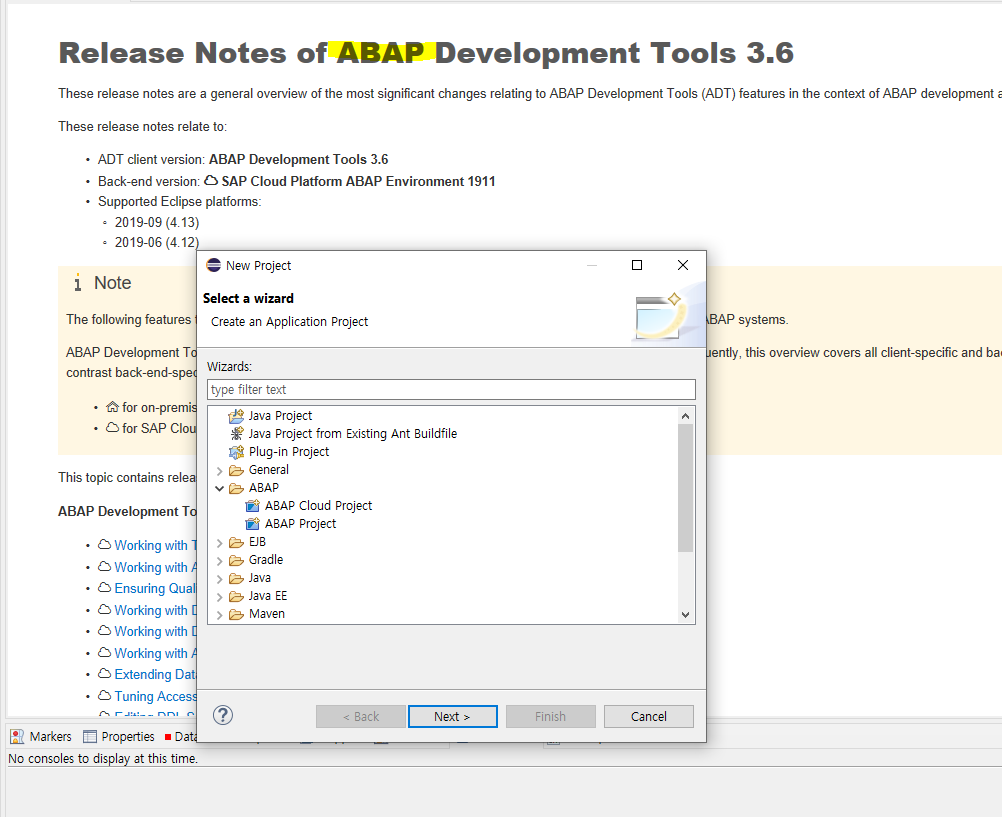The width and height of the screenshot is (1002, 817).
Task: Expand the EJB wizard category
Action: (219, 543)
